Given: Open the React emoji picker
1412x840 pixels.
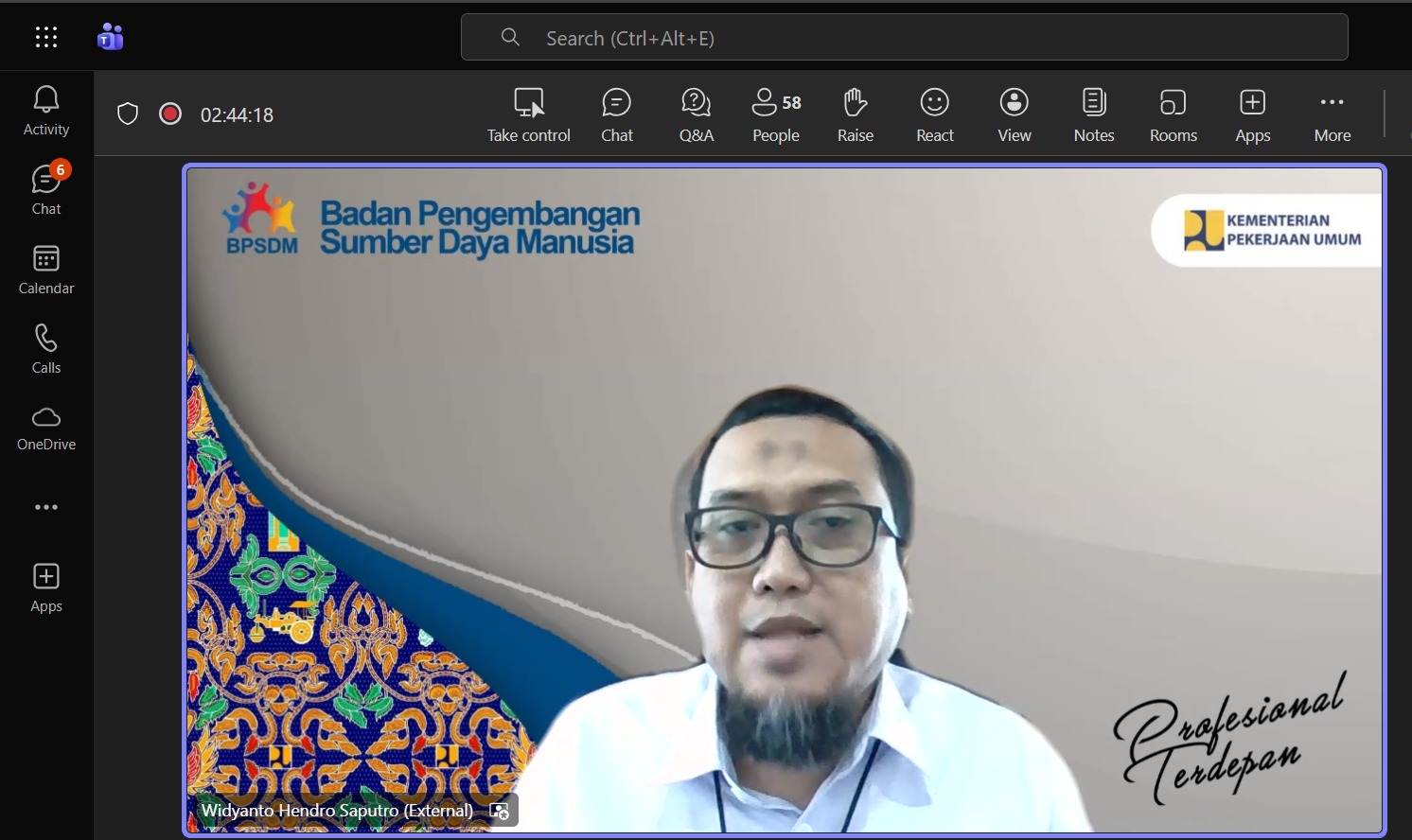Looking at the screenshot, I should tap(934, 114).
